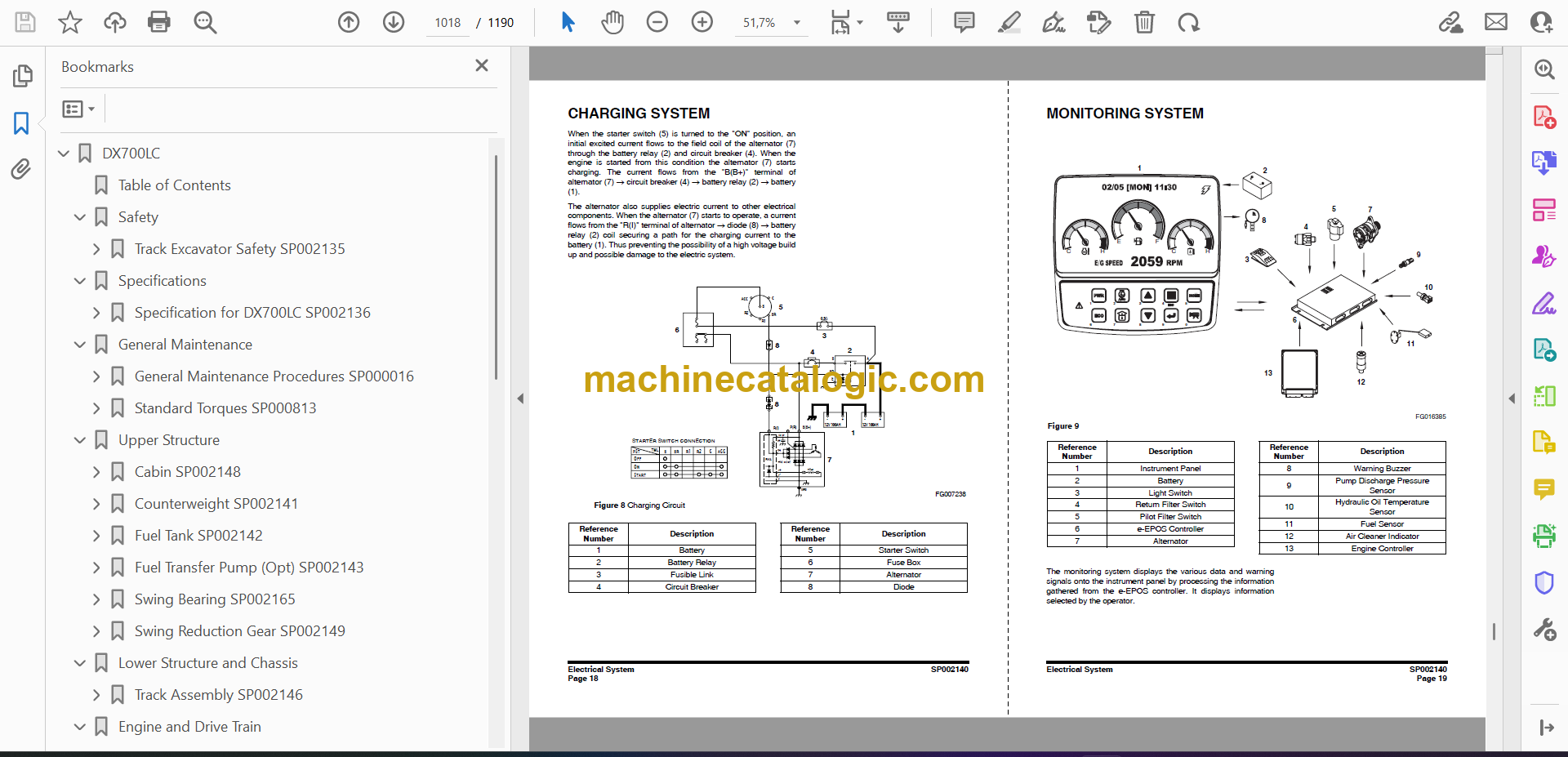Open the Create PDF tool

coord(1543,117)
